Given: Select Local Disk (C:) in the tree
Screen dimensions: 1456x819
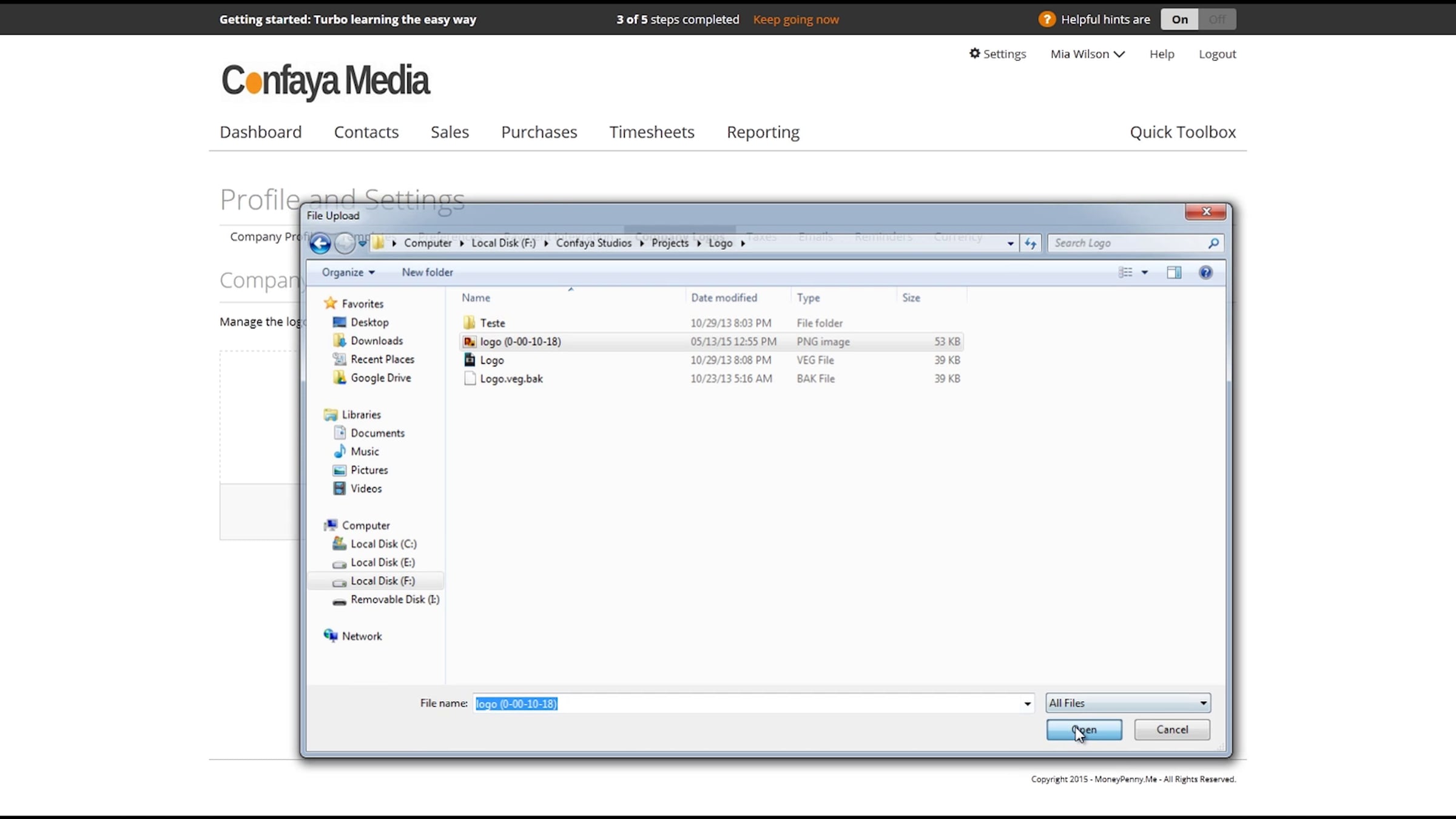Looking at the screenshot, I should click(x=383, y=544).
